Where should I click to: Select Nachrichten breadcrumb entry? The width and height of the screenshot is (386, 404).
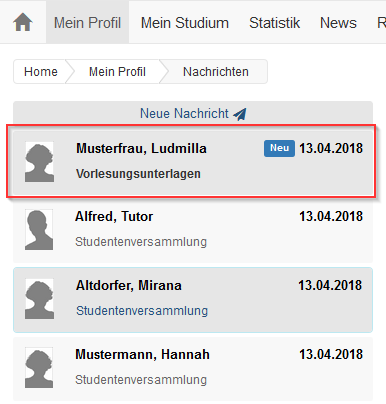coord(216,72)
